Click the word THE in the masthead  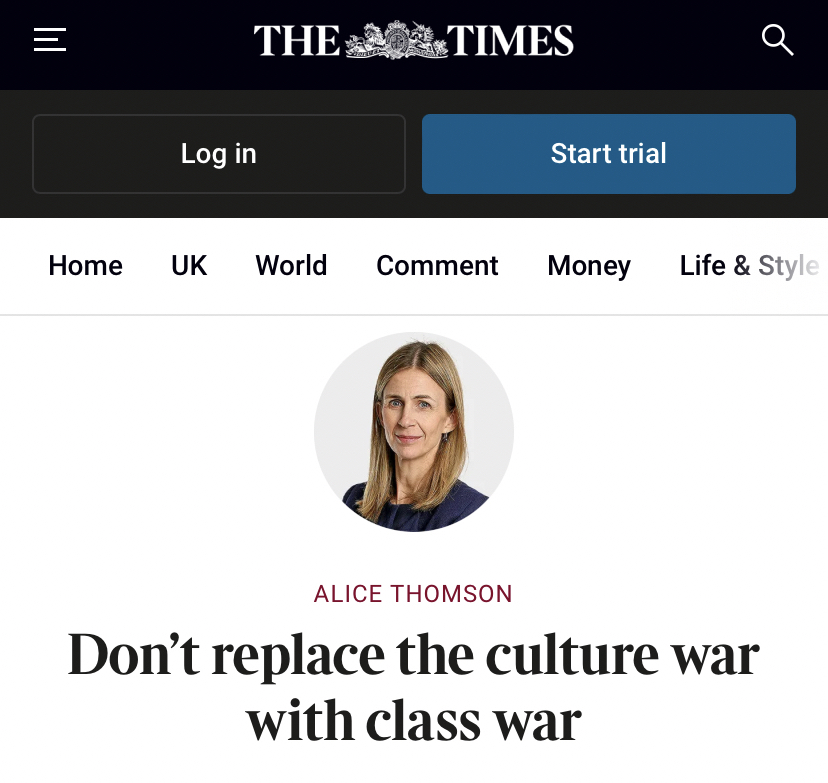(297, 41)
